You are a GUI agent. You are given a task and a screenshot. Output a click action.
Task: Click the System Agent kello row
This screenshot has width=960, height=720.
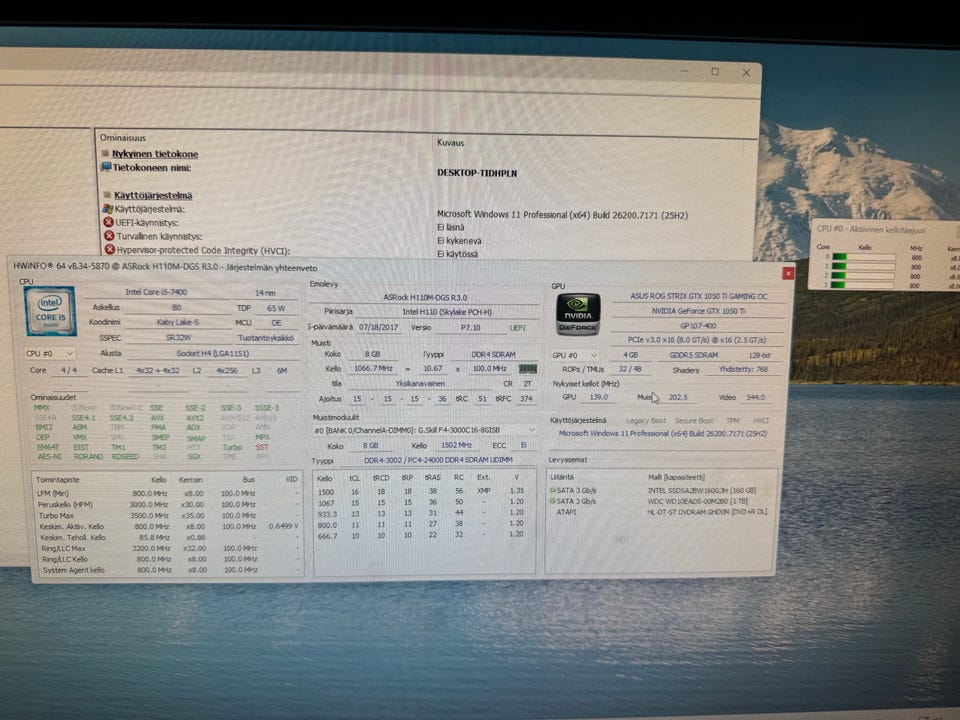[167, 570]
